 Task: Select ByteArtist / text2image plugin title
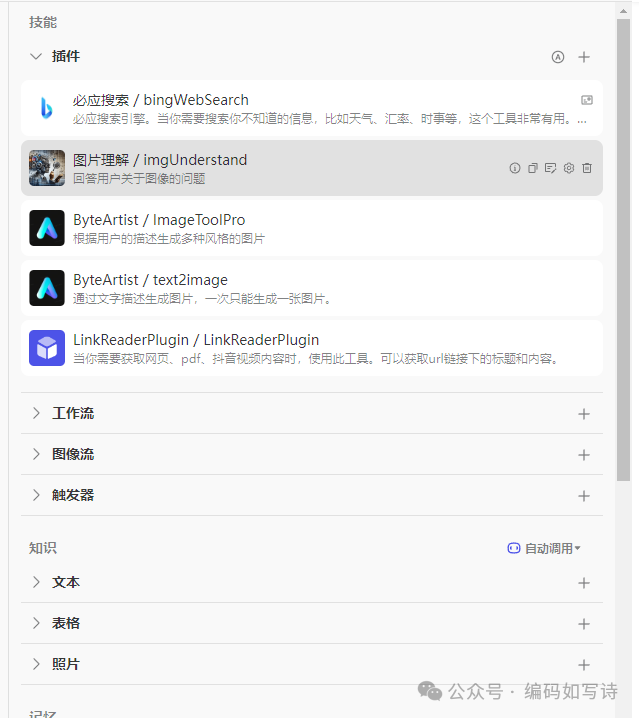coord(150,280)
